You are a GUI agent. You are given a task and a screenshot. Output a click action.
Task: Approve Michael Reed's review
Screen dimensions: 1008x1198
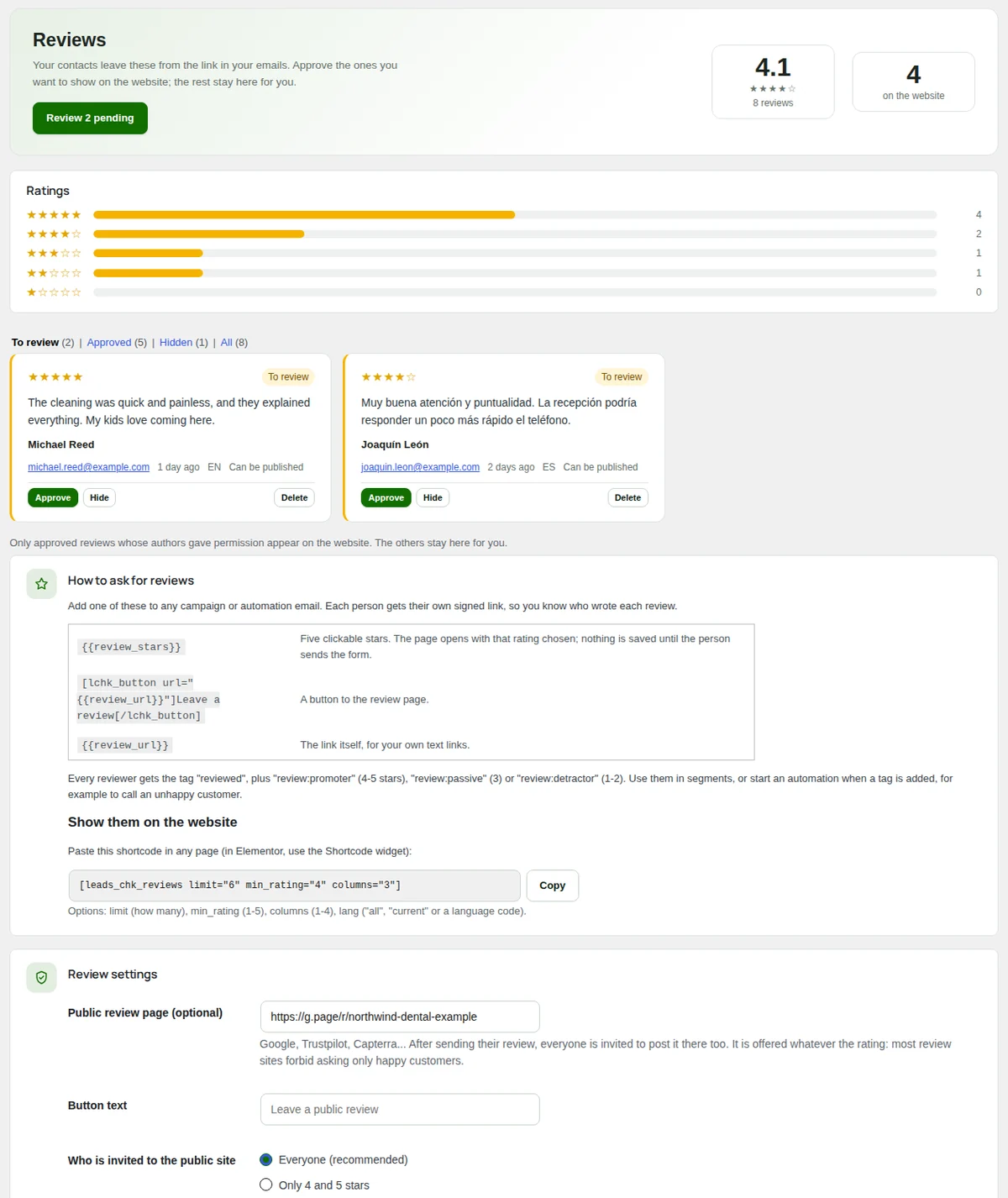pos(53,498)
